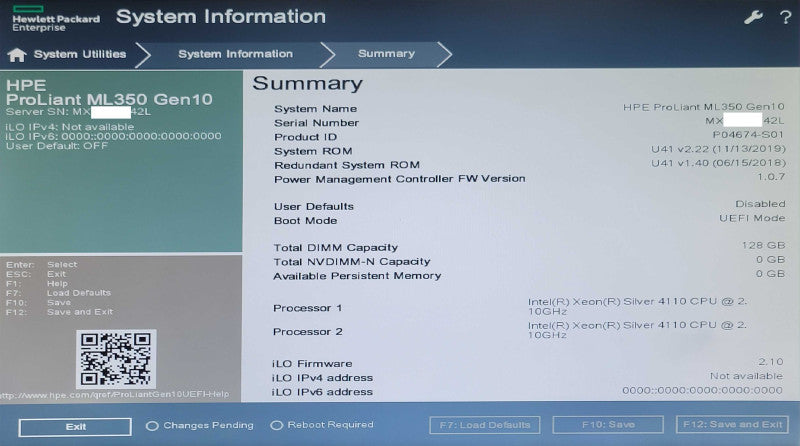Click the Changes Pending indicator circle
The height and width of the screenshot is (446, 800).
[152, 426]
